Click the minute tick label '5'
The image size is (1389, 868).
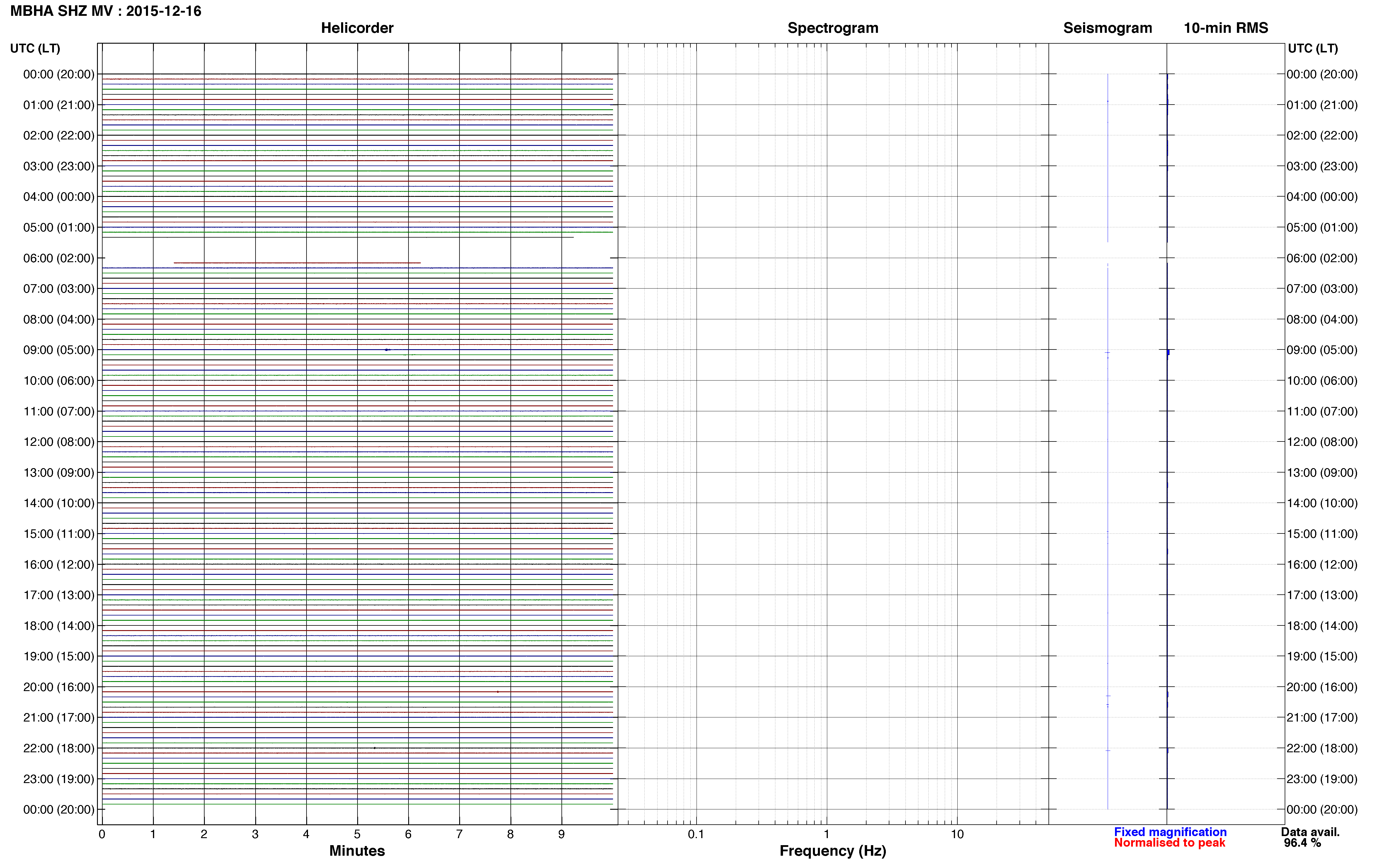pos(357,834)
